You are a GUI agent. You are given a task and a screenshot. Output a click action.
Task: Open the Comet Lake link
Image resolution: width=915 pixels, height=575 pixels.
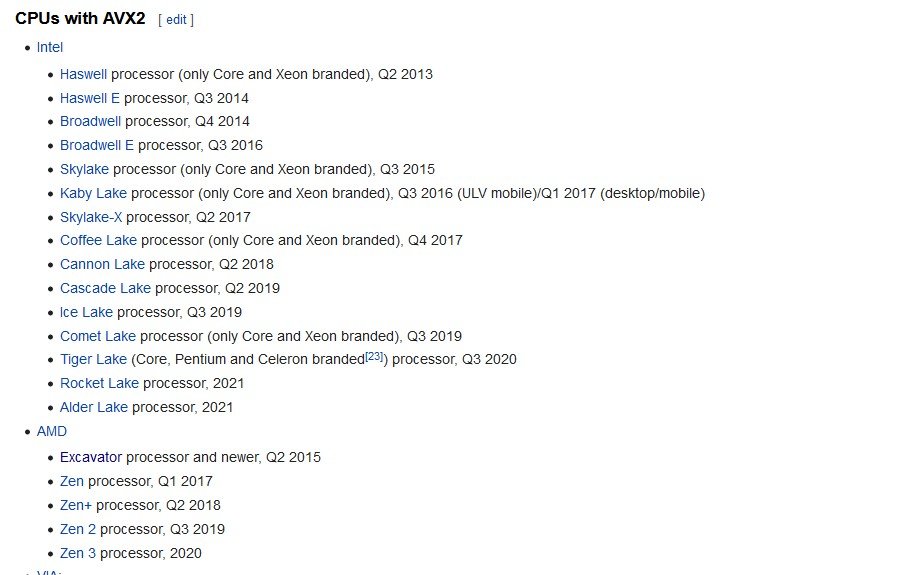point(98,336)
